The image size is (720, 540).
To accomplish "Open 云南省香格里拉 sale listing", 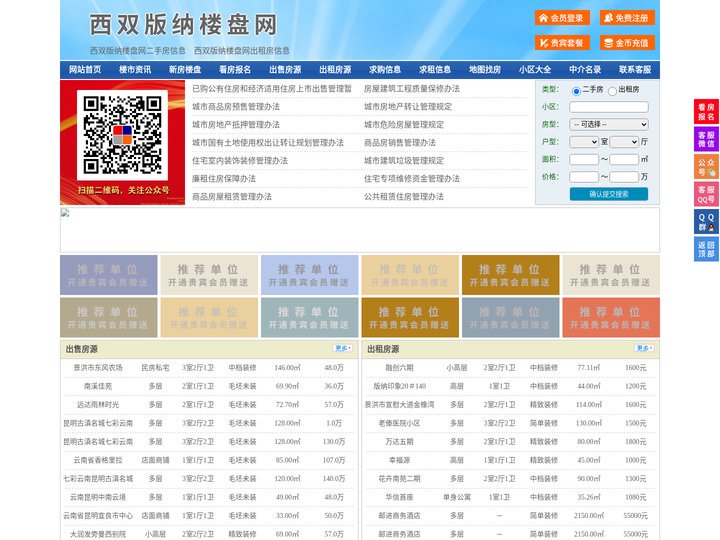I will (98, 460).
